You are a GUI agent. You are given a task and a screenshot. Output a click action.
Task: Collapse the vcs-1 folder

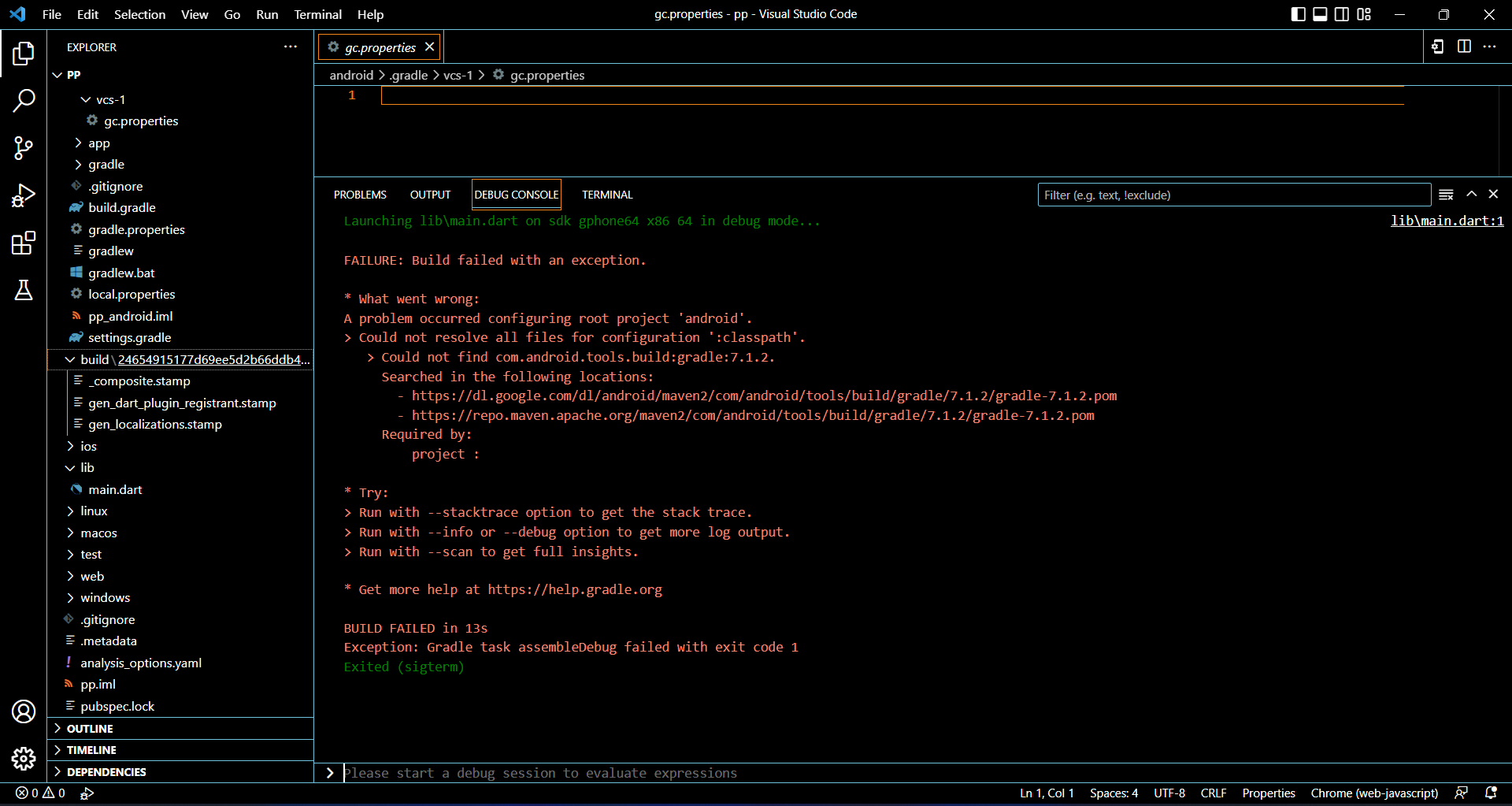point(181,99)
